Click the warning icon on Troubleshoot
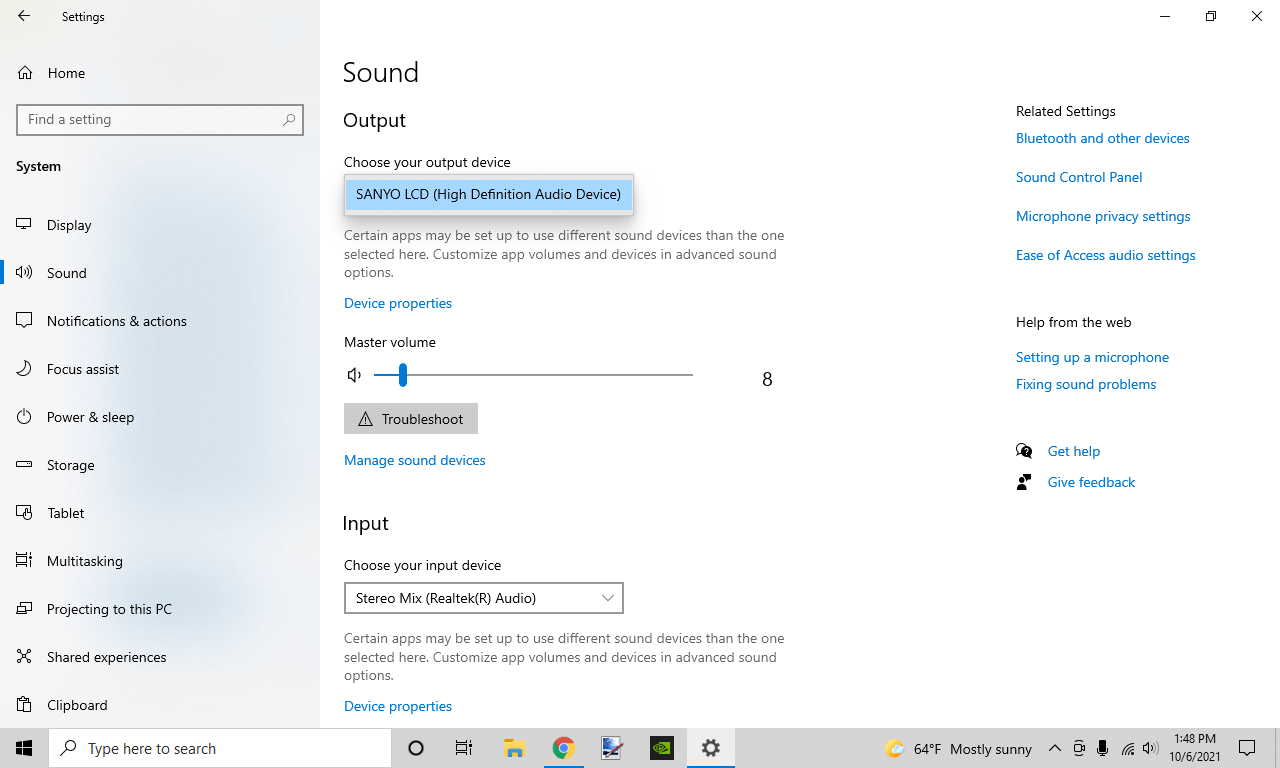 tap(366, 419)
